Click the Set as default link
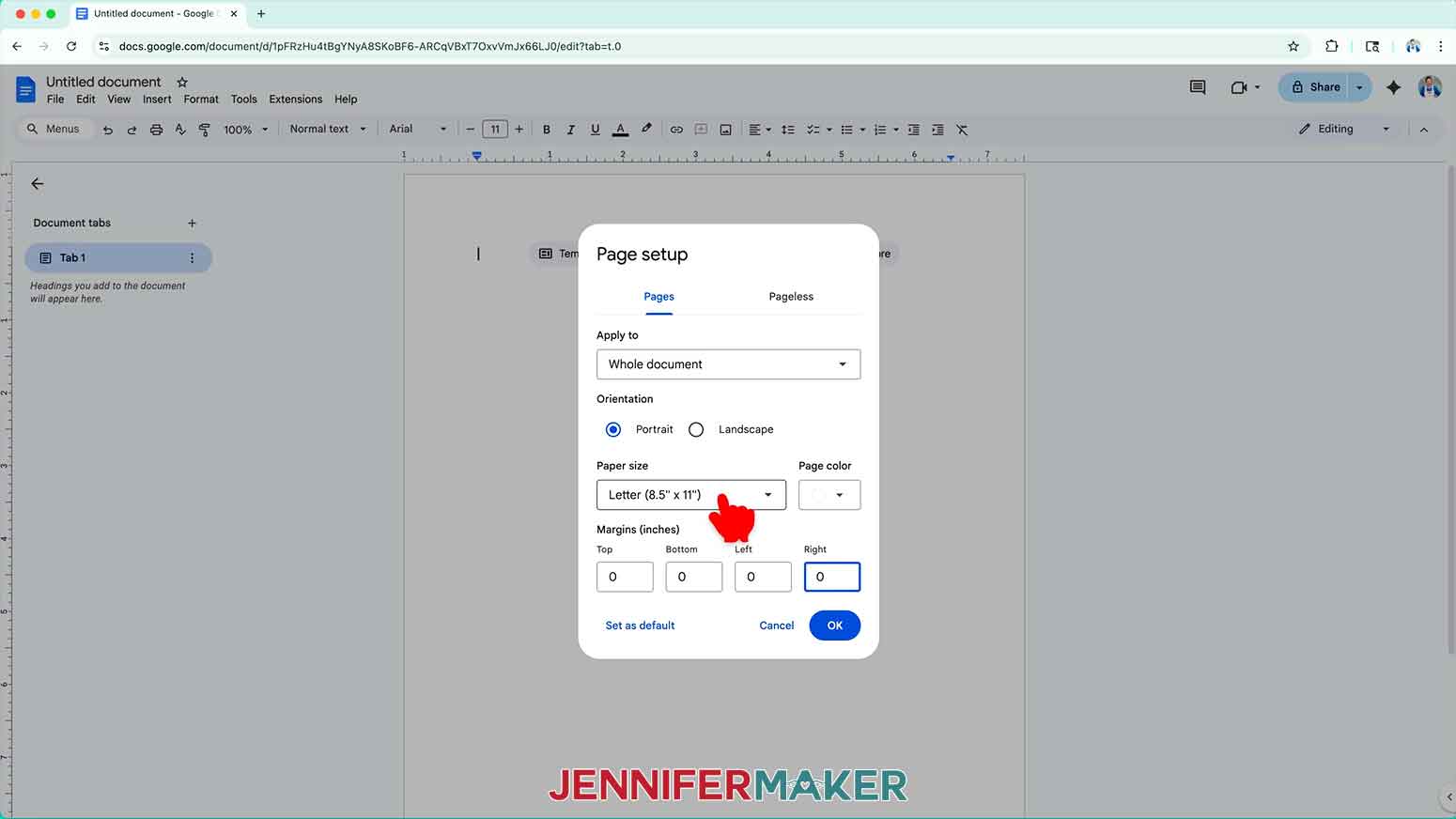 pos(640,626)
